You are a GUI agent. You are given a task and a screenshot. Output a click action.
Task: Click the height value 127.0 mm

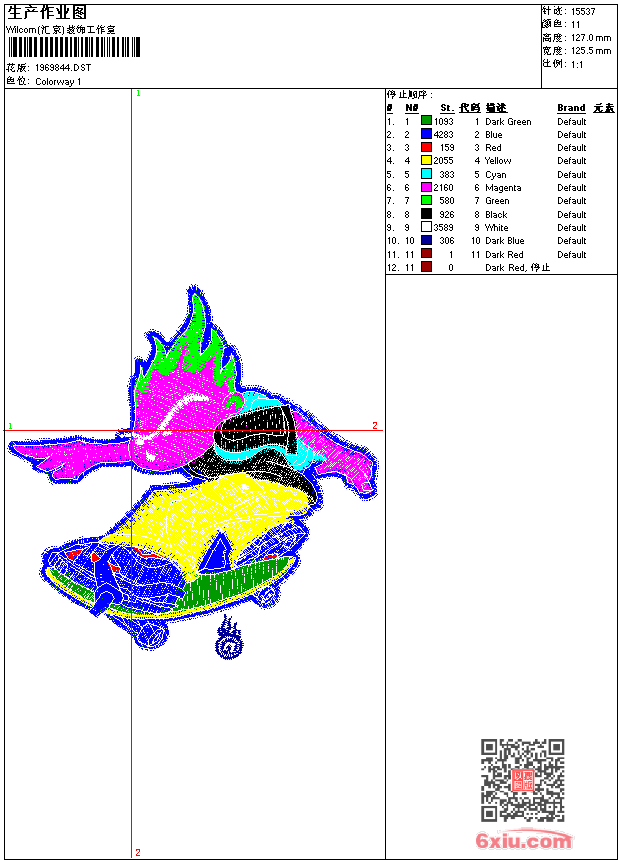591,38
